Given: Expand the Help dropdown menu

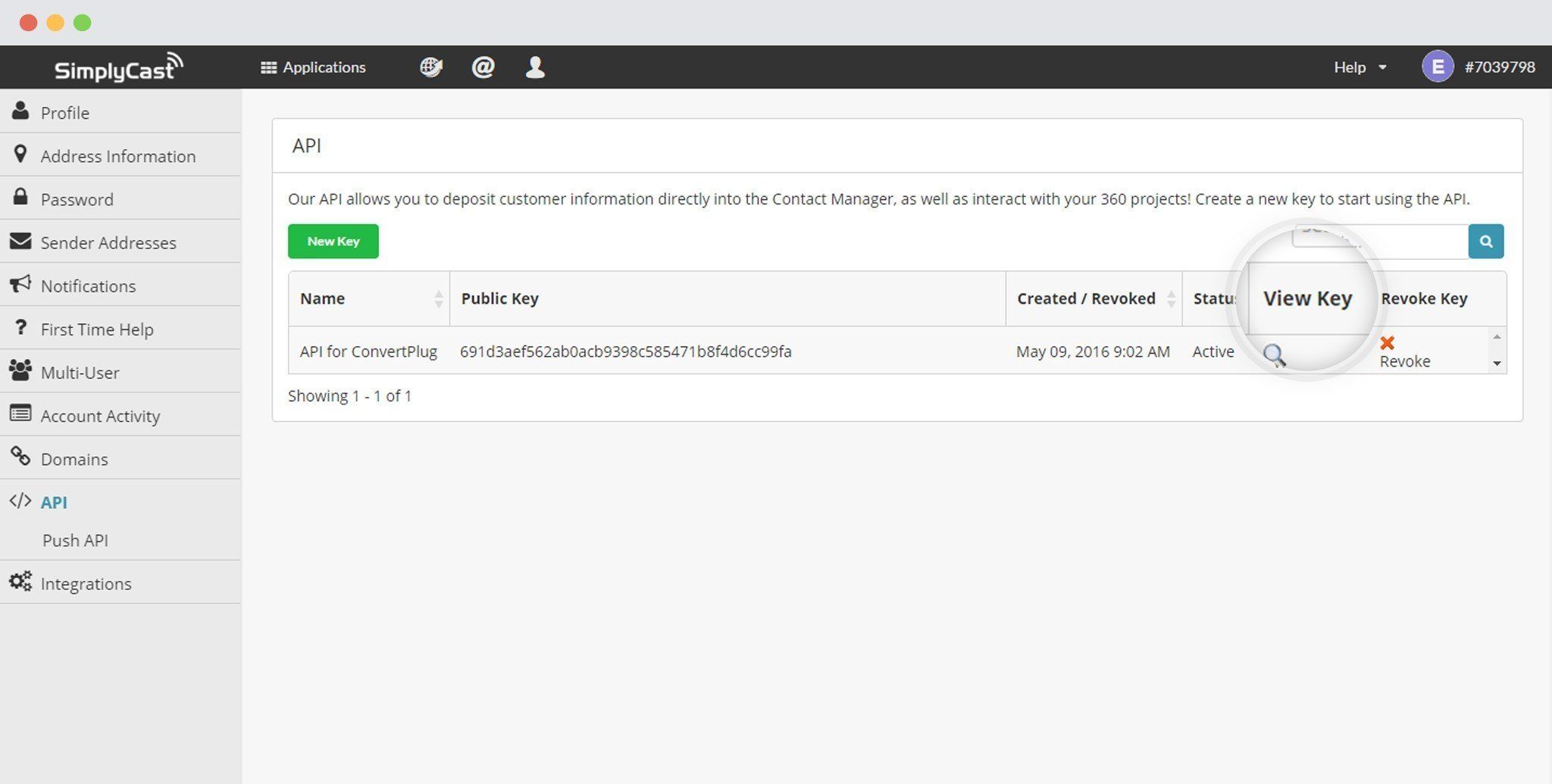Looking at the screenshot, I should click(1360, 67).
